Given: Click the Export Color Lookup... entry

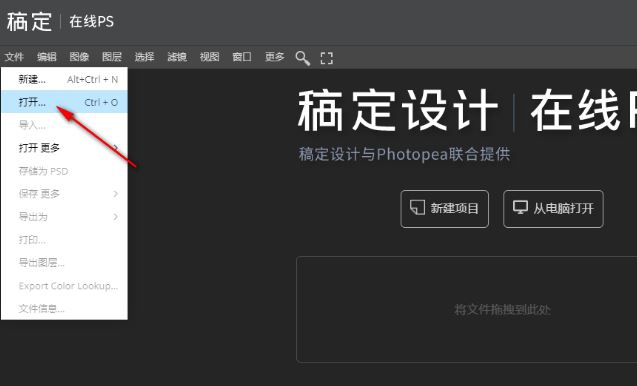Looking at the screenshot, I should pos(64,286).
